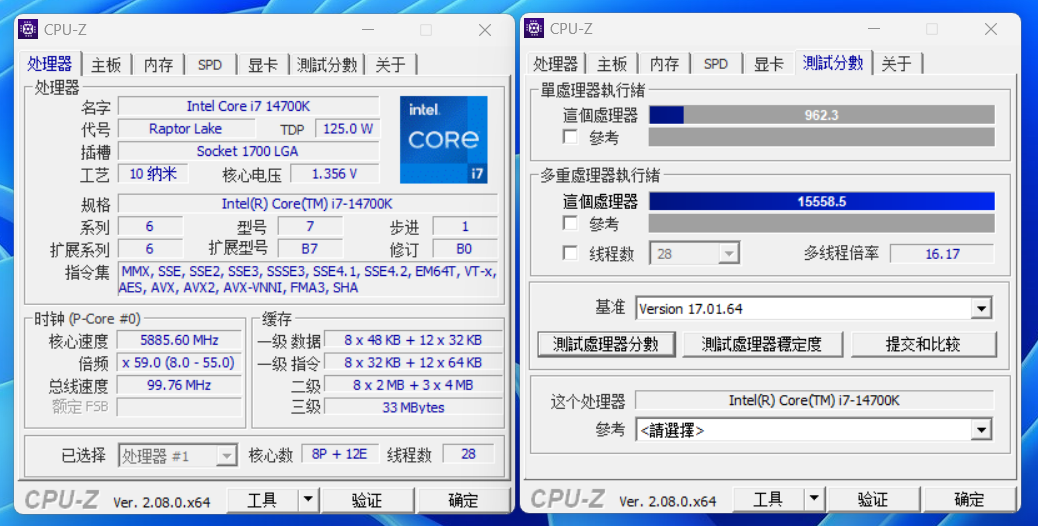Click the multi thread 15558.5 score bar

click(822, 201)
